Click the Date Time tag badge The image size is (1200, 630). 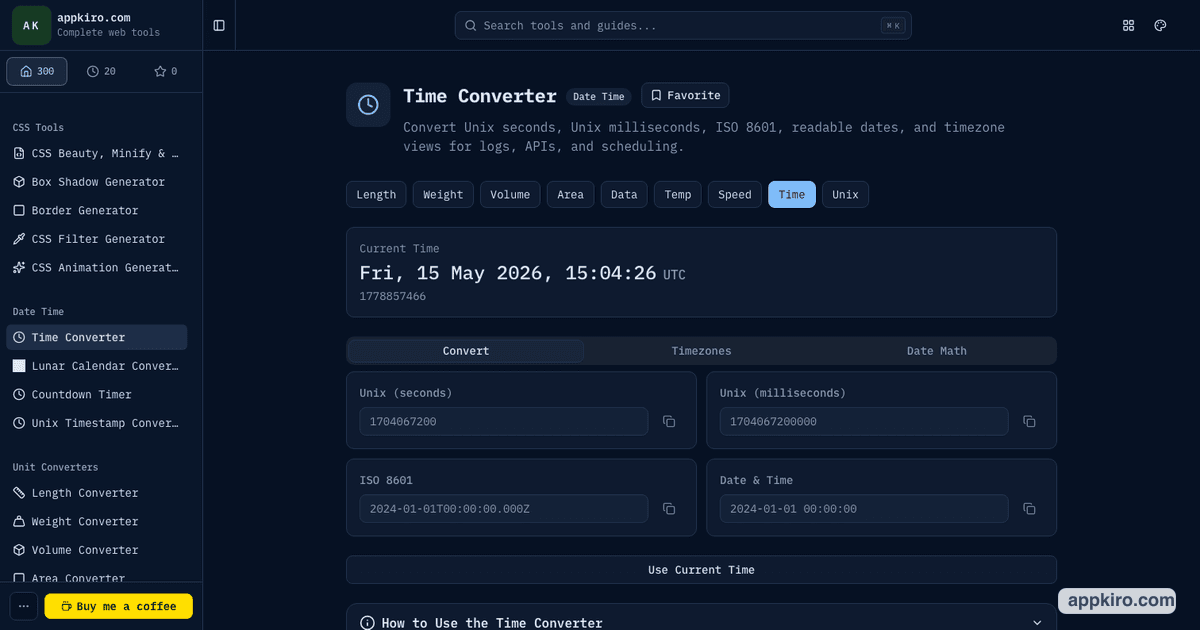tap(599, 97)
